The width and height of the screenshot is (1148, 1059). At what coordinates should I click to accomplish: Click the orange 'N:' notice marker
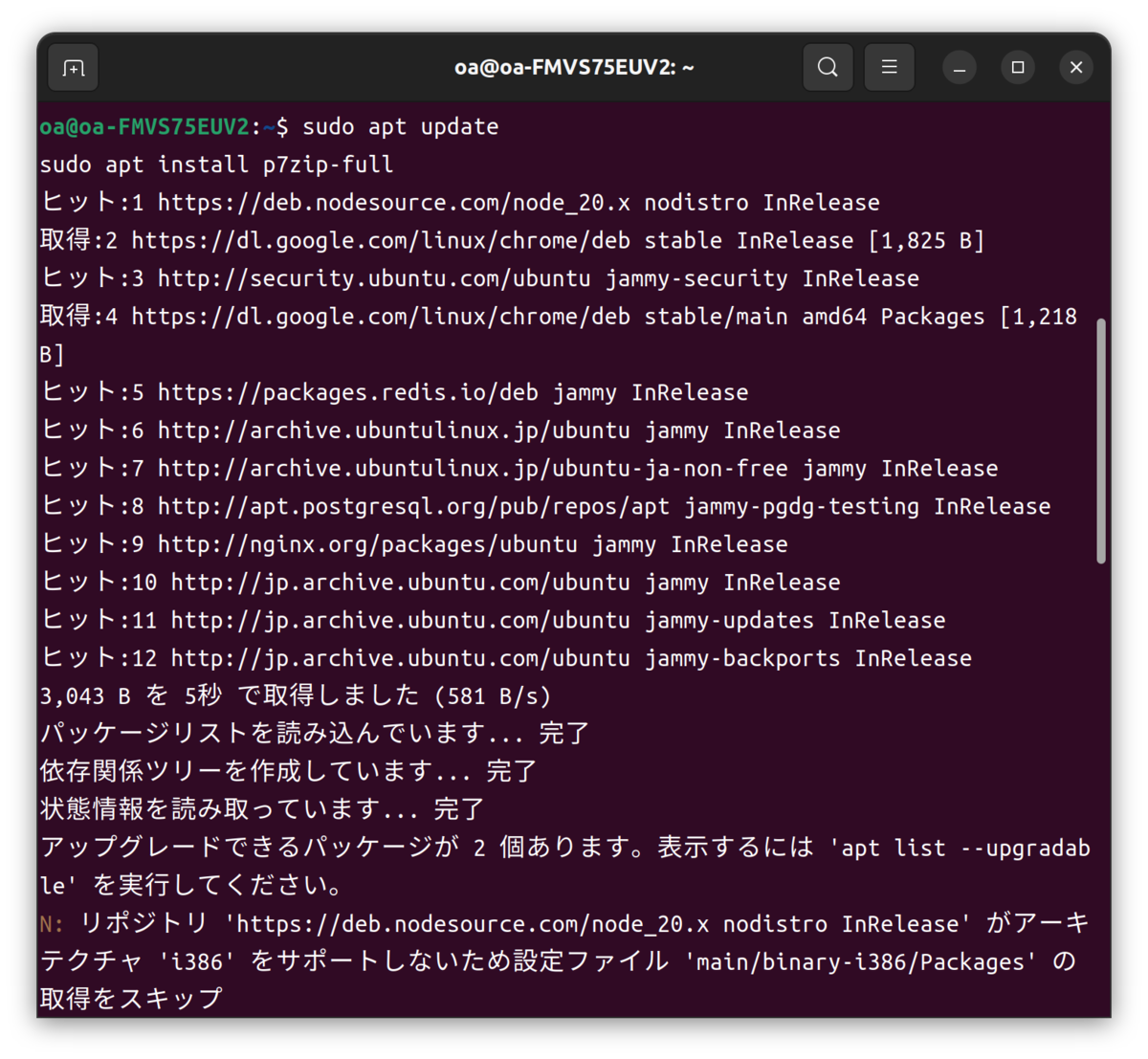(x=53, y=924)
